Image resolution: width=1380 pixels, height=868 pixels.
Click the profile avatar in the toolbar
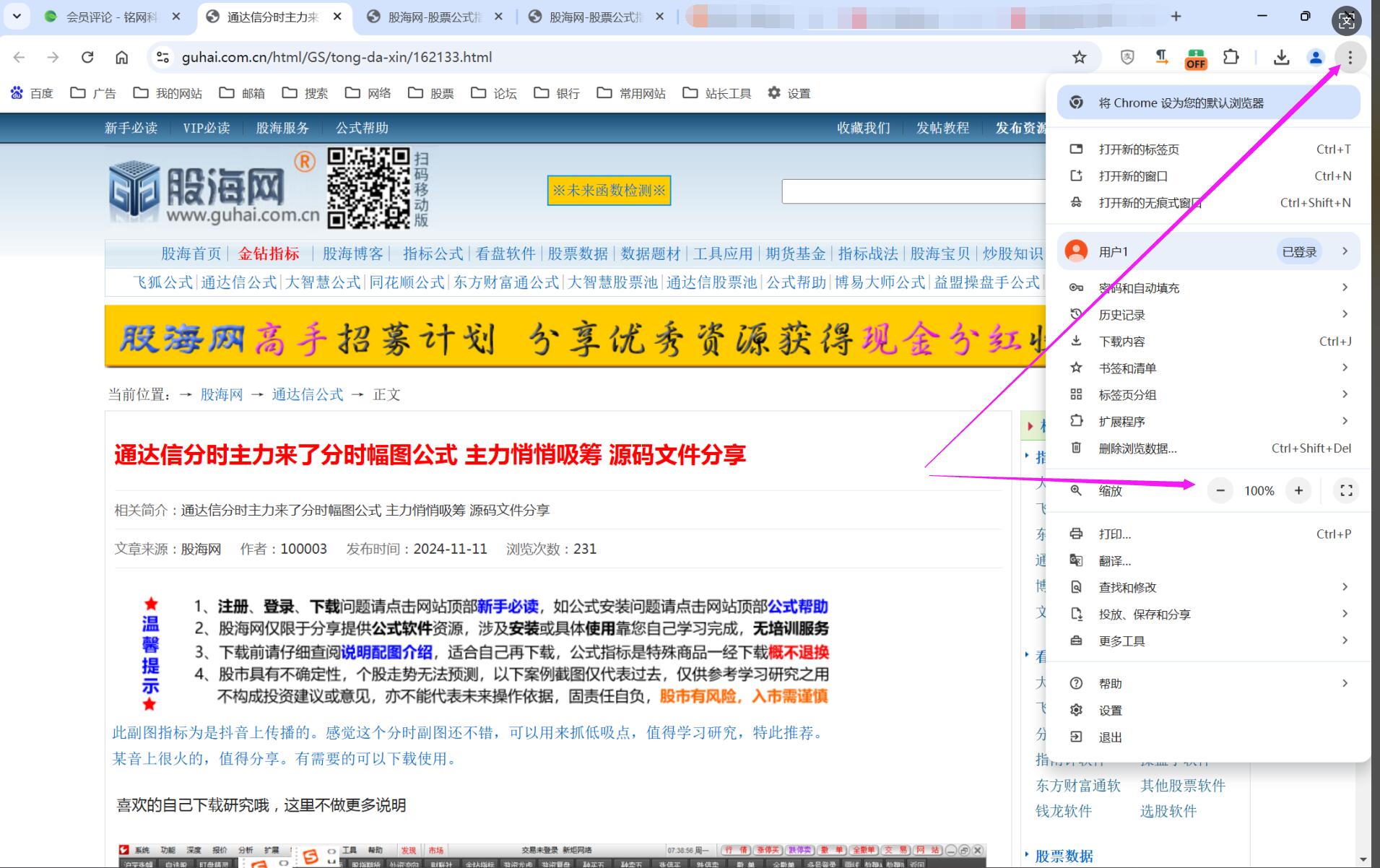click(1316, 57)
